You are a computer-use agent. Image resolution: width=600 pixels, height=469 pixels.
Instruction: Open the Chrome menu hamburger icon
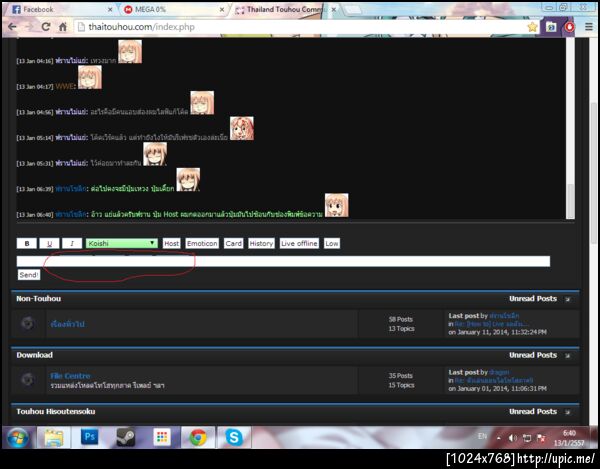tap(589, 27)
